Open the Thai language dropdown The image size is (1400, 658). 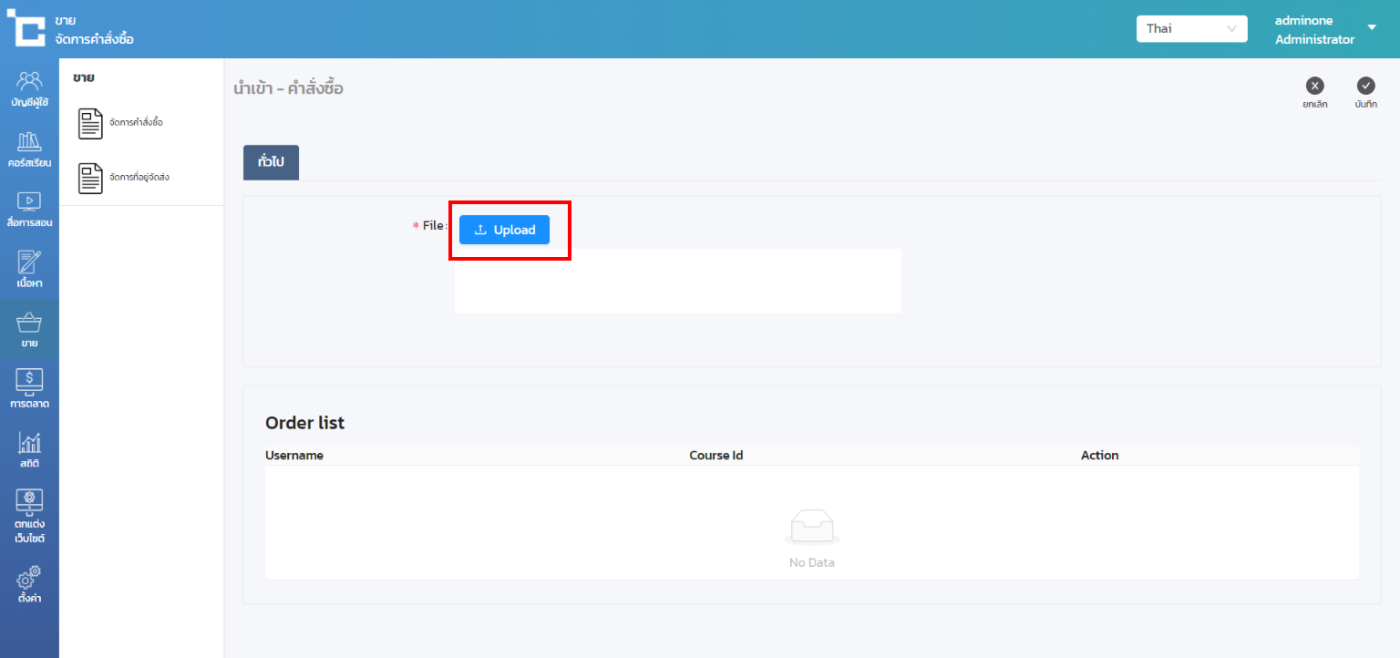[x=1191, y=28]
